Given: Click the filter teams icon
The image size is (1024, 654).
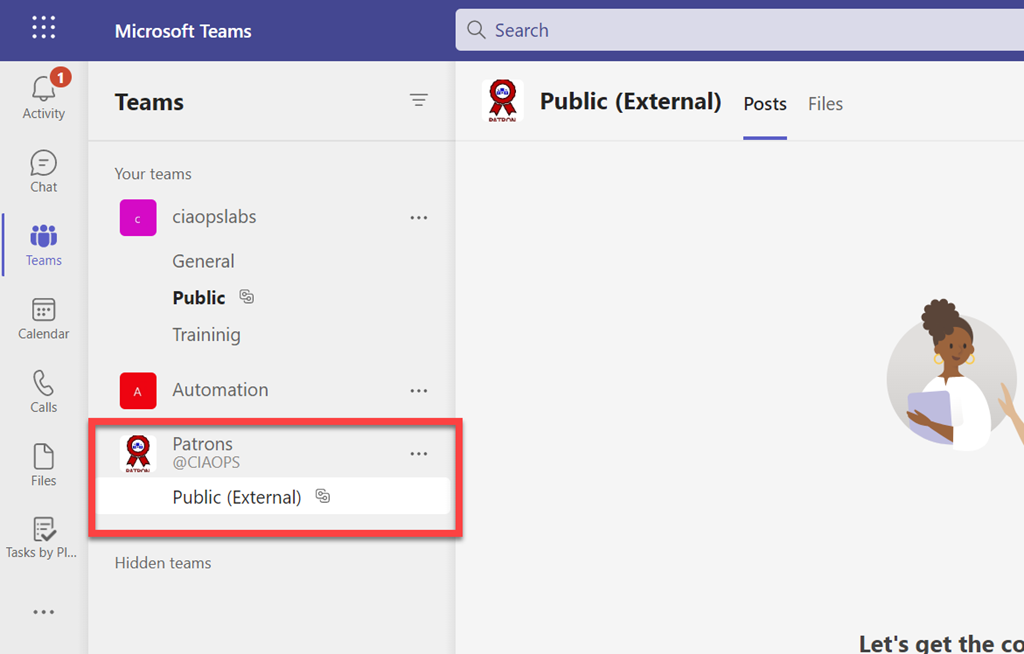Looking at the screenshot, I should (x=419, y=100).
